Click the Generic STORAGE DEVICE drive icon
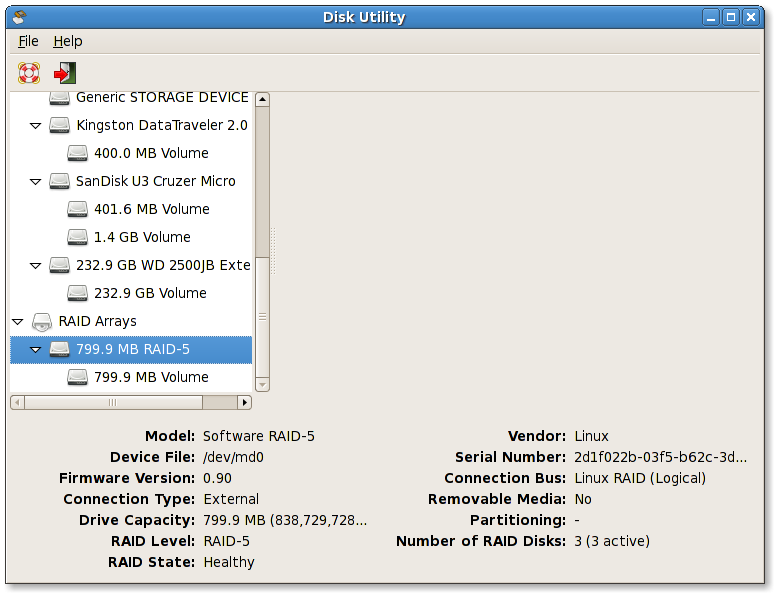Viewport: 774px width, 593px height. point(59,98)
